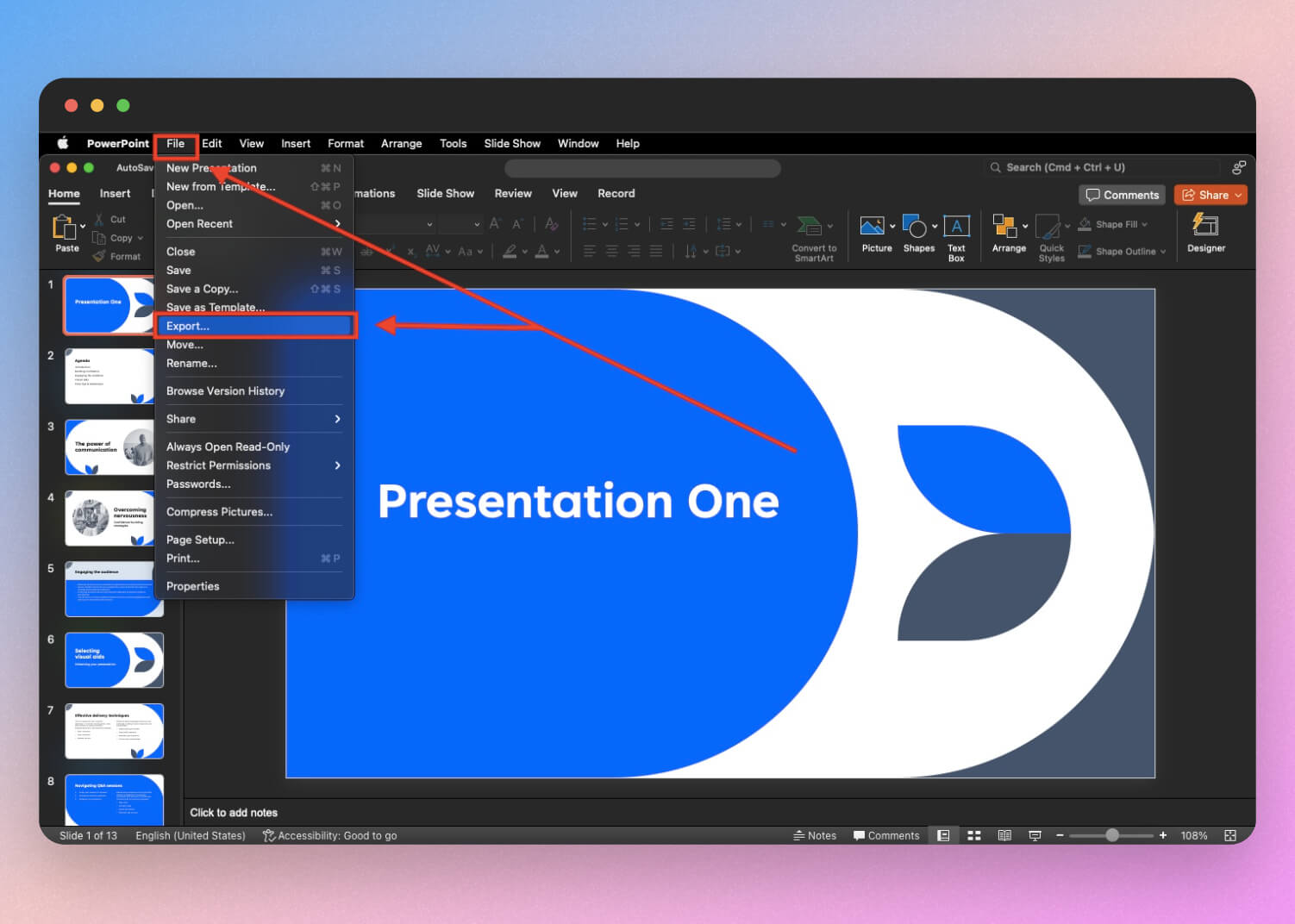
Task: Click the zoom slider handle
Action: pyautogui.click(x=1112, y=835)
